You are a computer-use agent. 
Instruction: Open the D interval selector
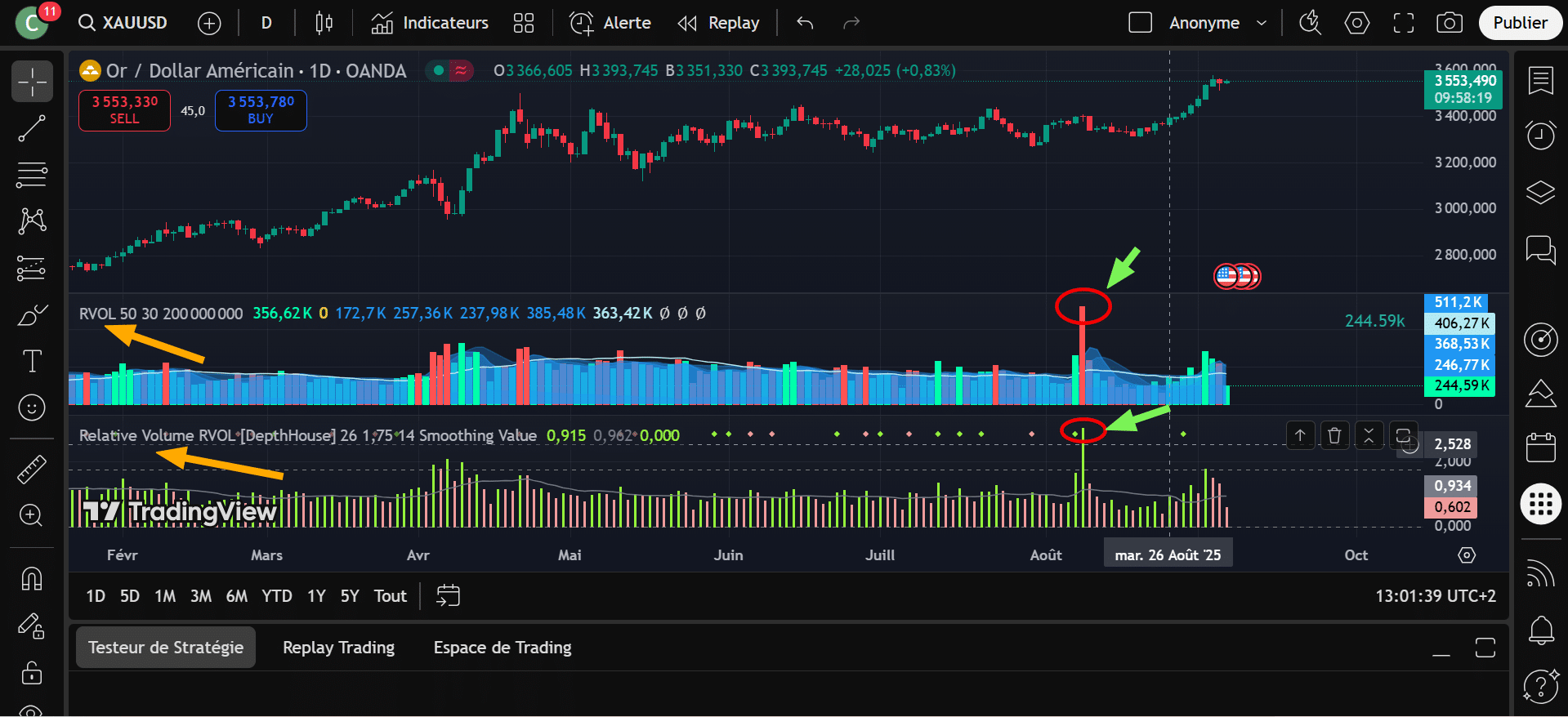[x=266, y=23]
